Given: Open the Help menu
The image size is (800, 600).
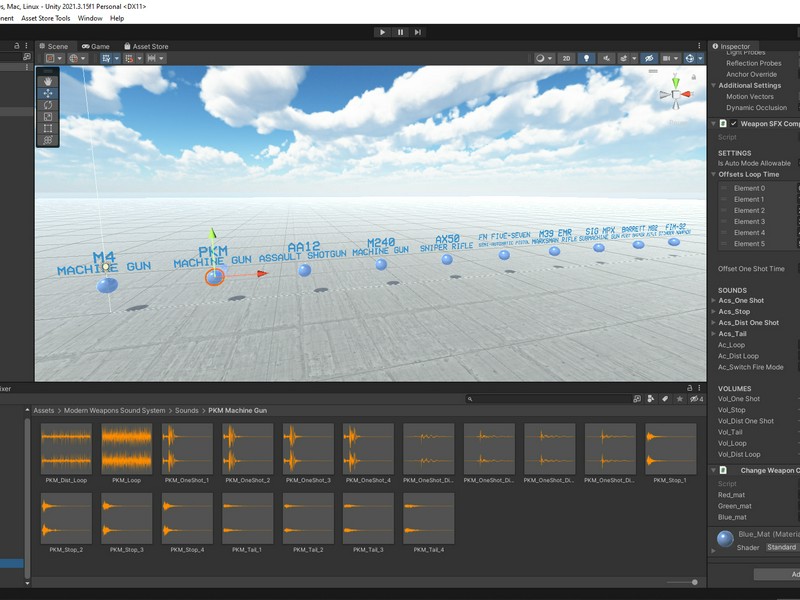Looking at the screenshot, I should pyautogui.click(x=117, y=18).
